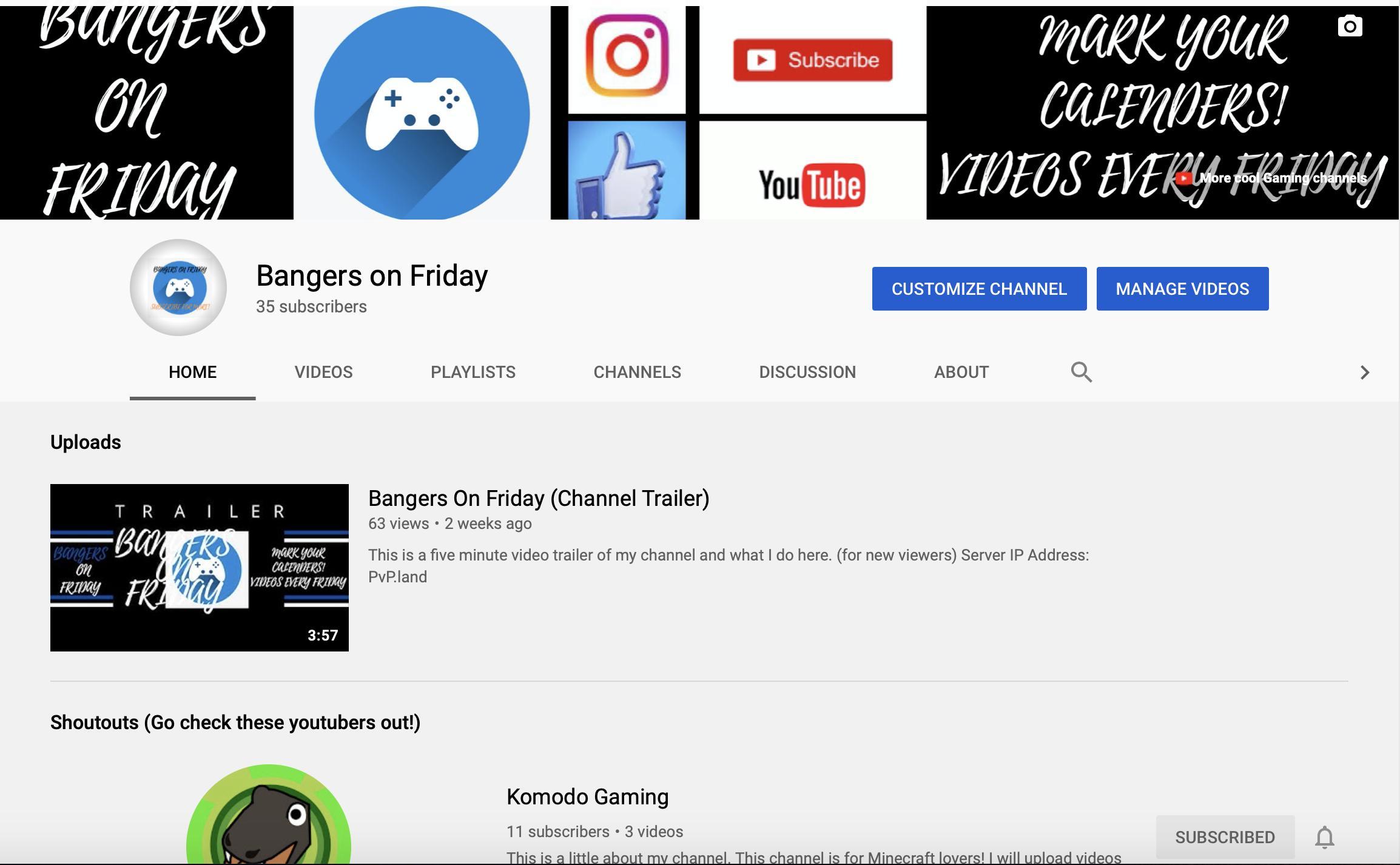Click notification bell for Komodo Gaming
The height and width of the screenshot is (865, 1400).
click(x=1324, y=837)
